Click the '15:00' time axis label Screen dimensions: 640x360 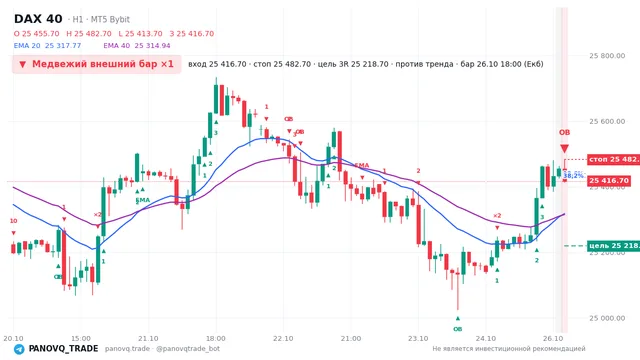coord(81,338)
